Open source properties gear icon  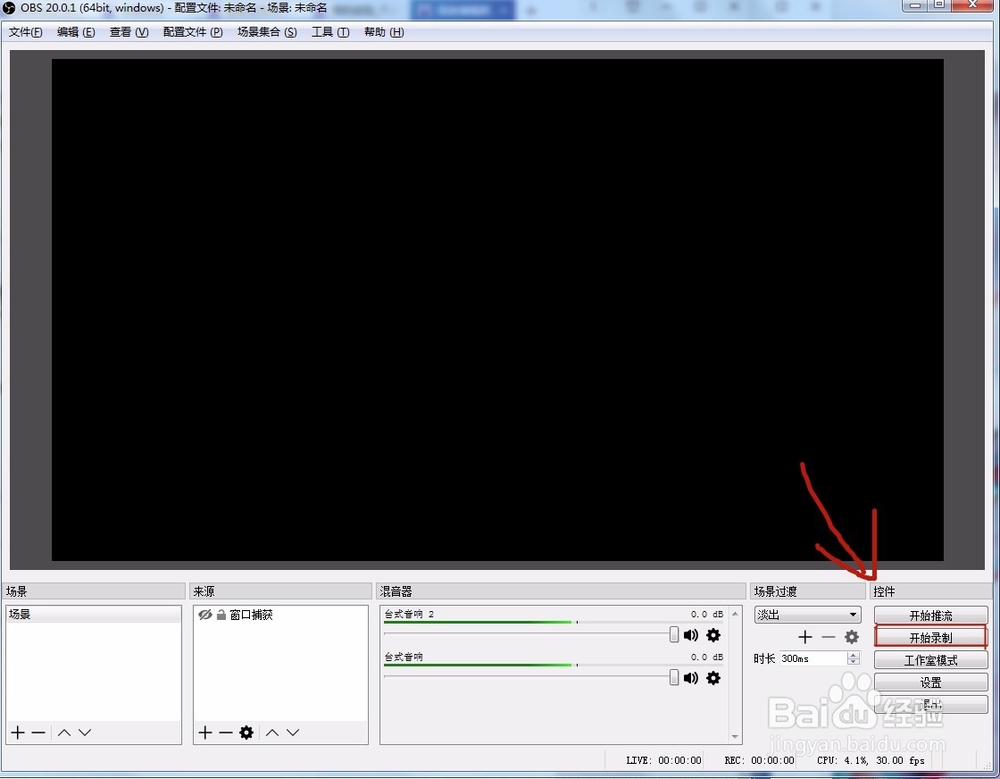(246, 732)
